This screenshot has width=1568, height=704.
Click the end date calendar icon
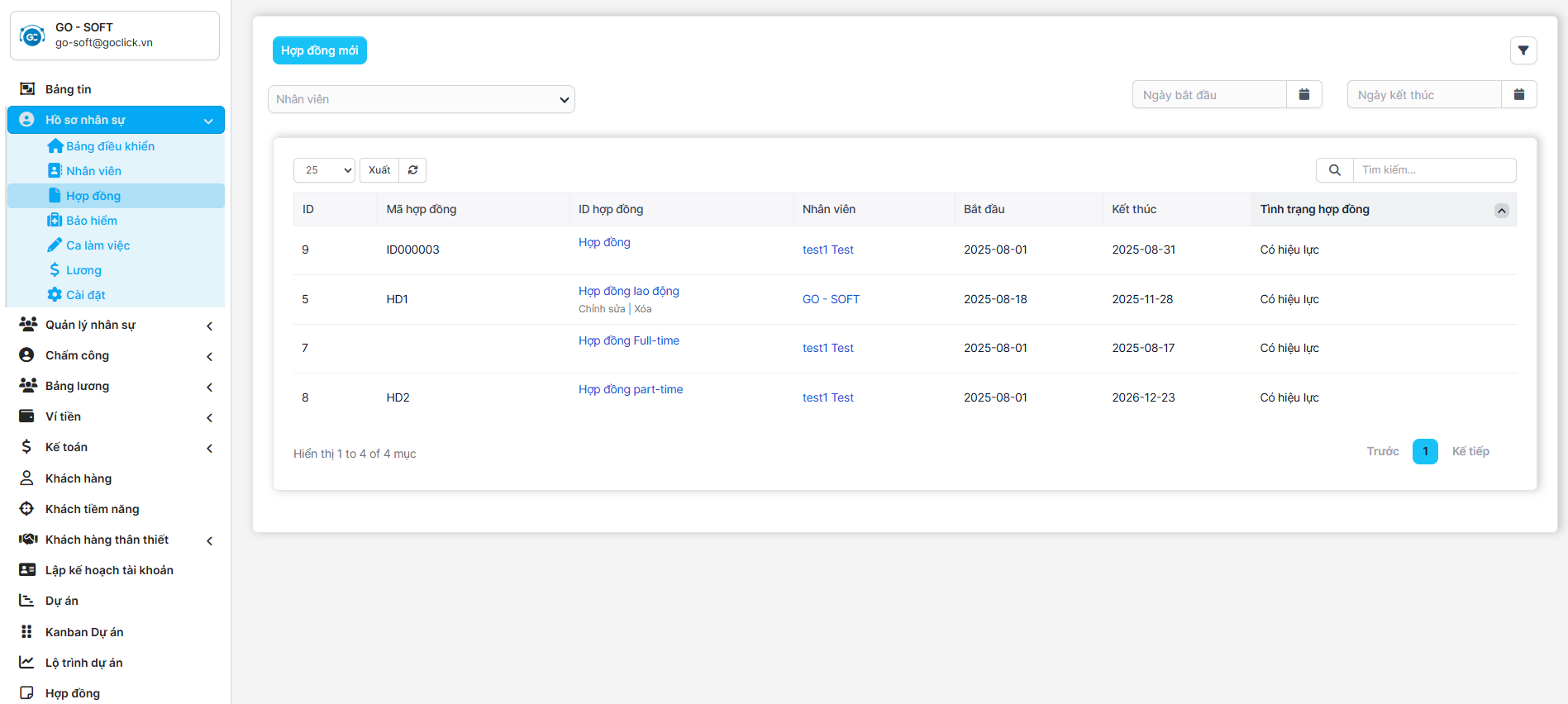(x=1518, y=95)
